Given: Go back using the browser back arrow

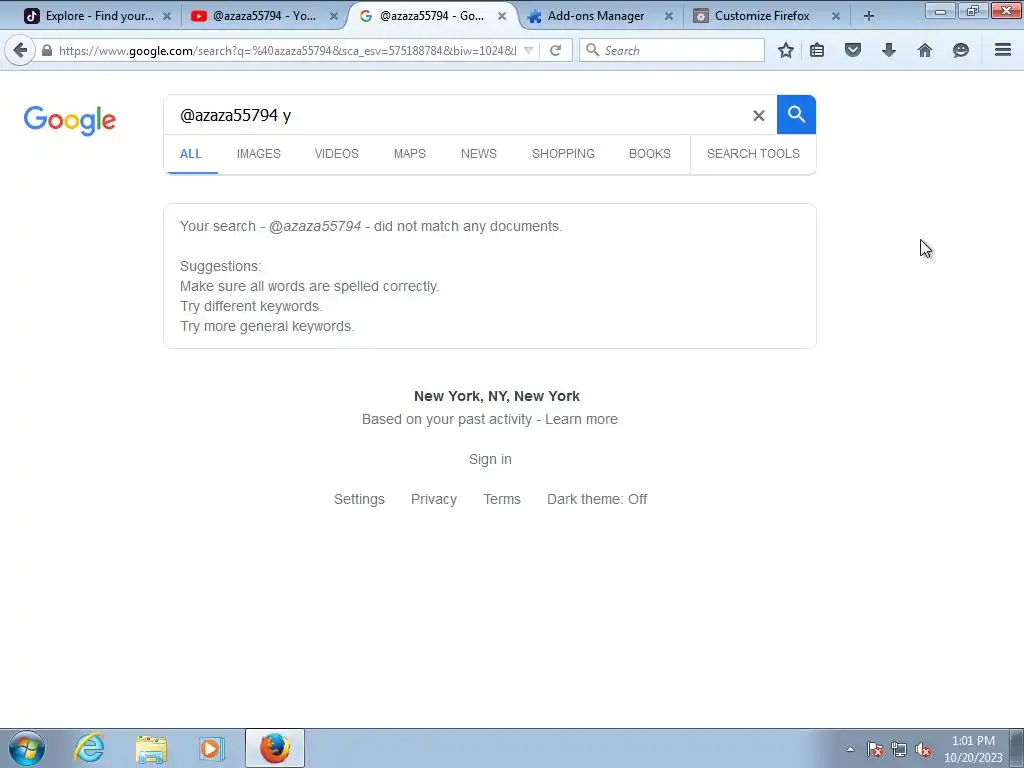Looking at the screenshot, I should coord(20,50).
